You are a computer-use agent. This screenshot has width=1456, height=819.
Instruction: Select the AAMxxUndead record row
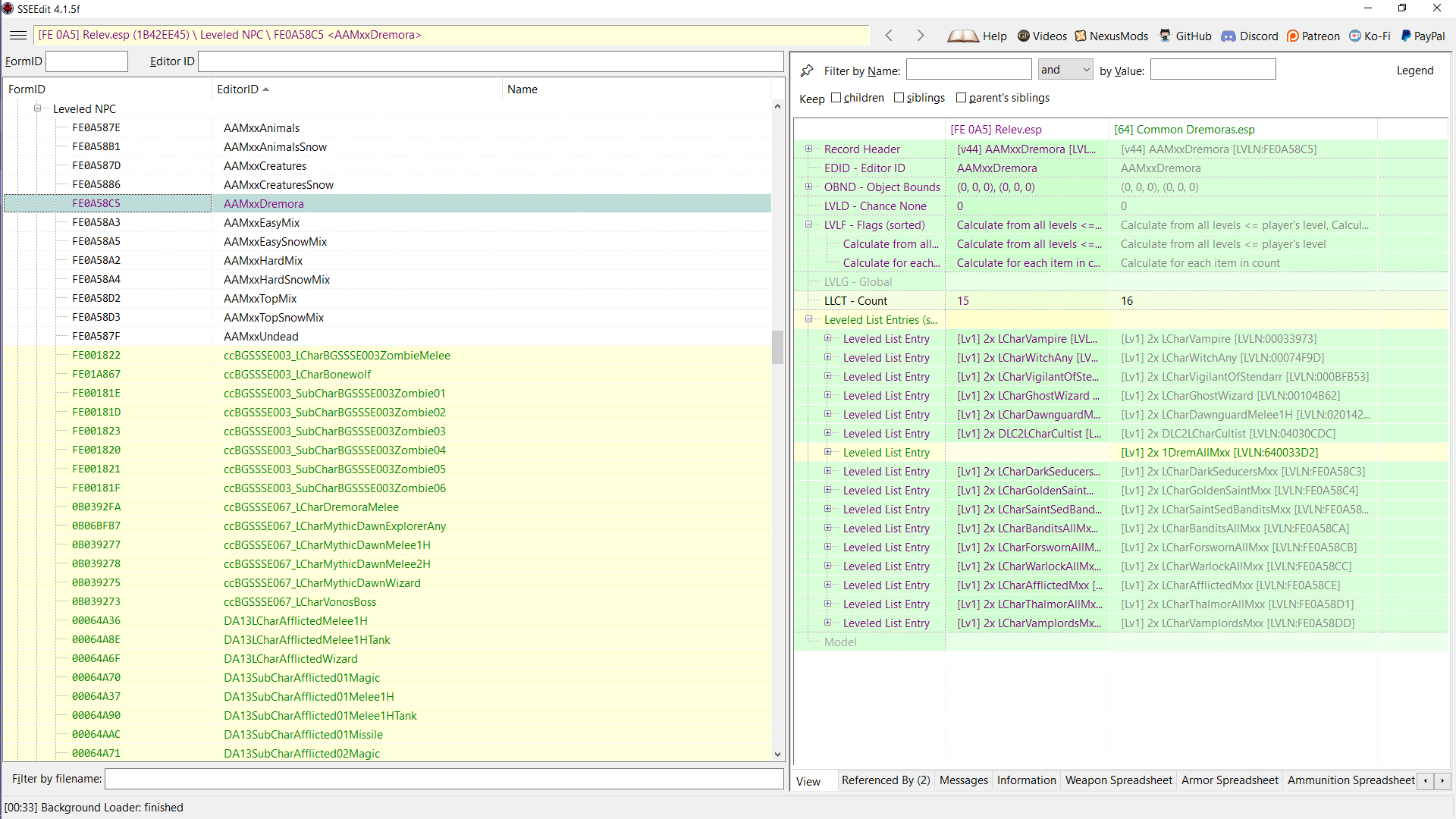click(x=388, y=336)
